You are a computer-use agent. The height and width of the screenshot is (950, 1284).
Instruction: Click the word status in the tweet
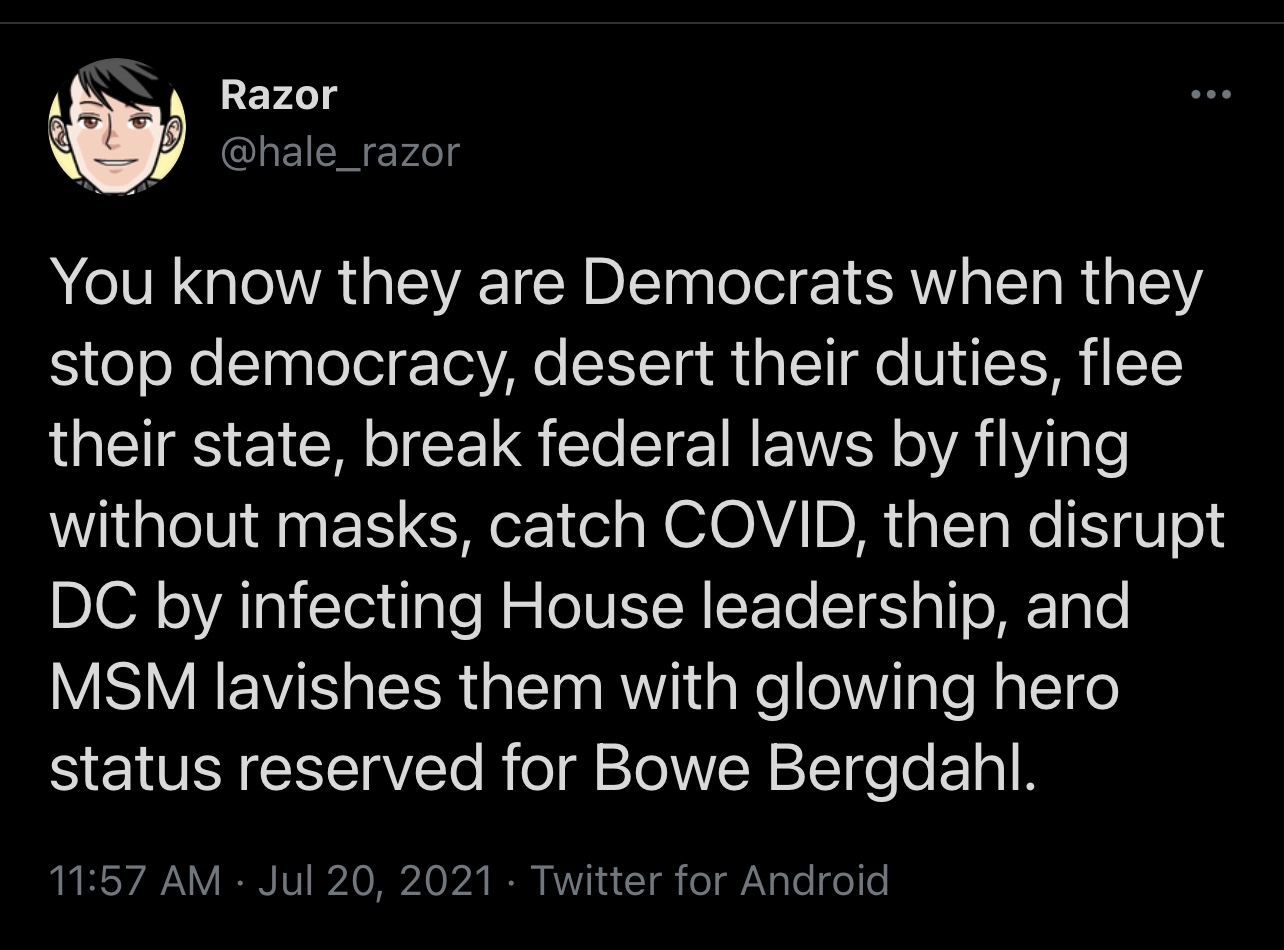click(133, 770)
